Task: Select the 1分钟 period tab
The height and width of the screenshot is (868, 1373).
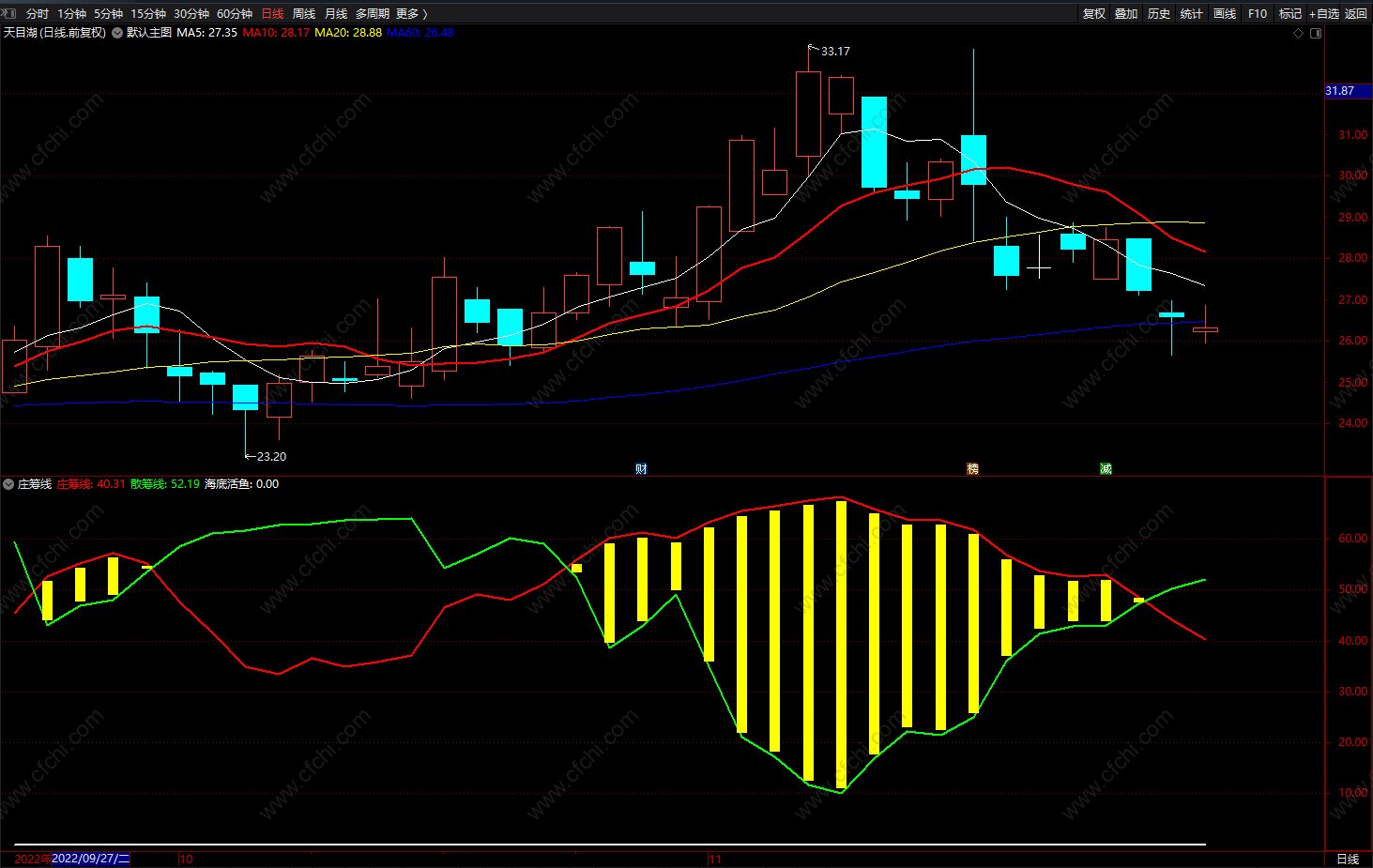Action: point(72,14)
